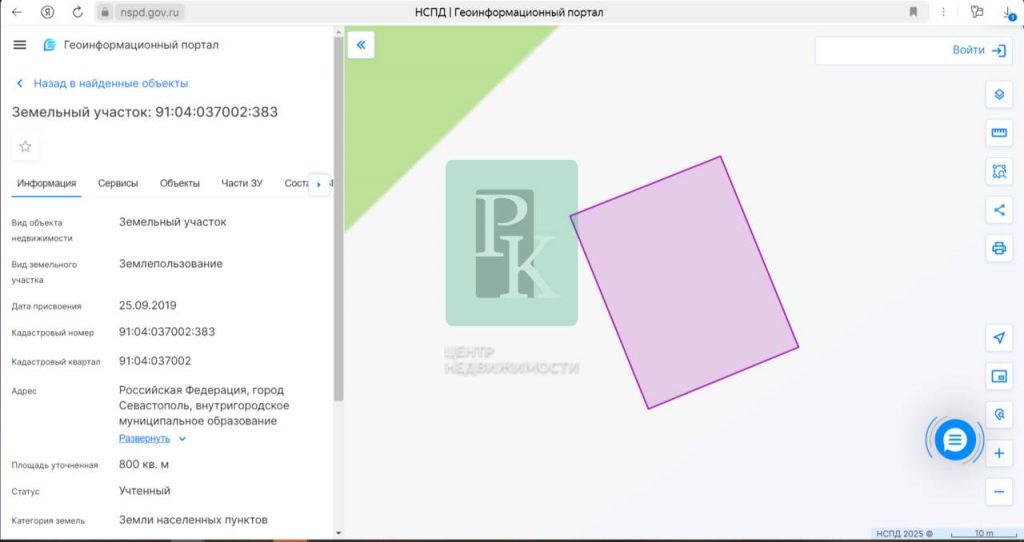The width and height of the screenshot is (1024, 542).
Task: Click the side panel vertical scrollbar
Action: (338, 219)
